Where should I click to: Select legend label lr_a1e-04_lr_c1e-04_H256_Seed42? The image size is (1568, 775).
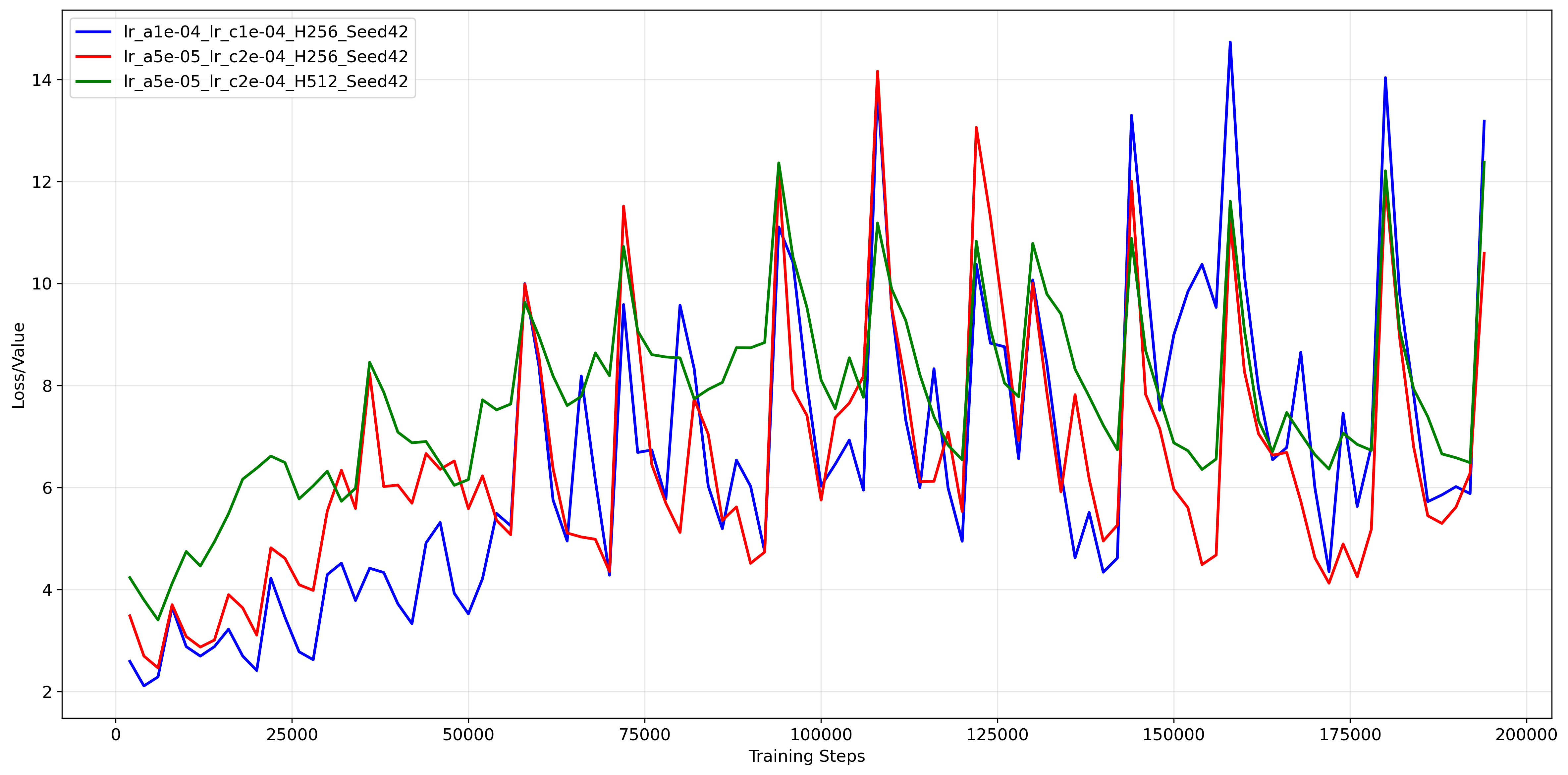coord(265,32)
